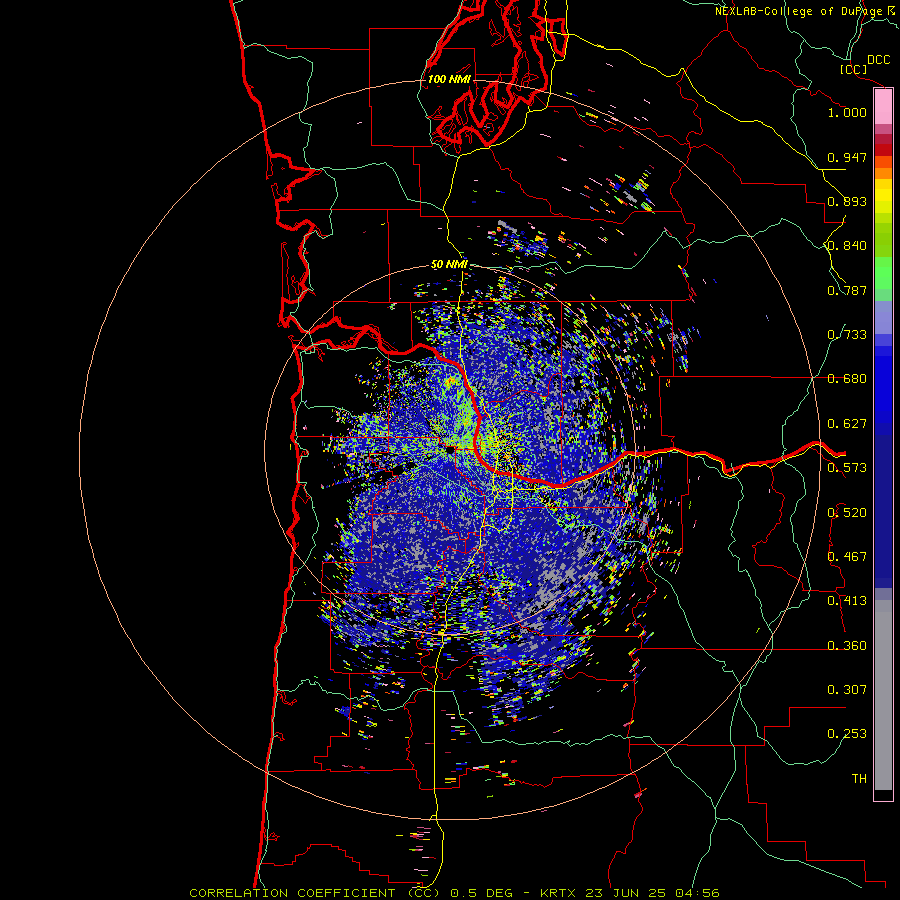Select the 0.573 scale value
The width and height of the screenshot is (900, 900).
click(x=847, y=468)
